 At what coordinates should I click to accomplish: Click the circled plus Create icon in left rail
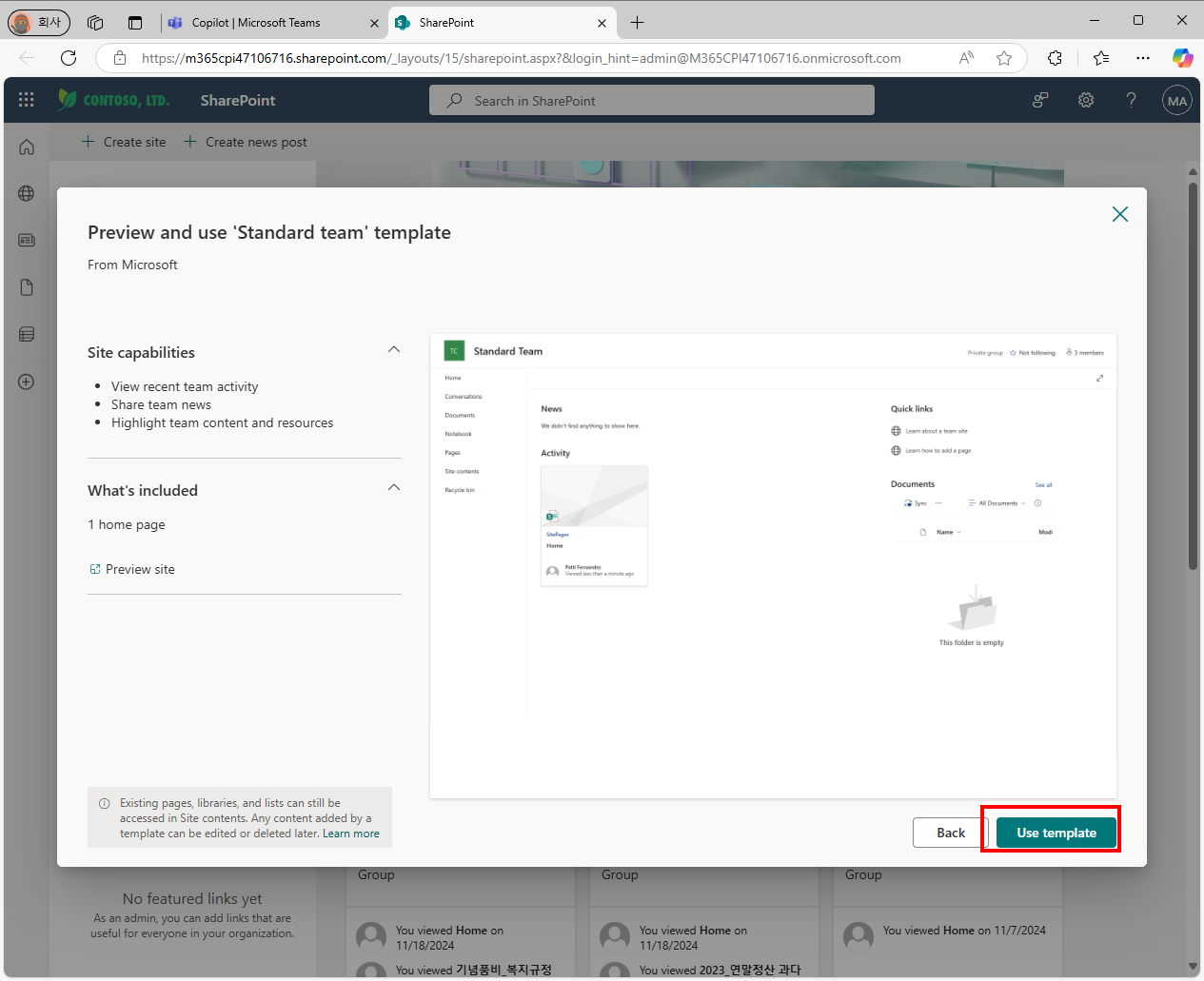pyautogui.click(x=27, y=382)
